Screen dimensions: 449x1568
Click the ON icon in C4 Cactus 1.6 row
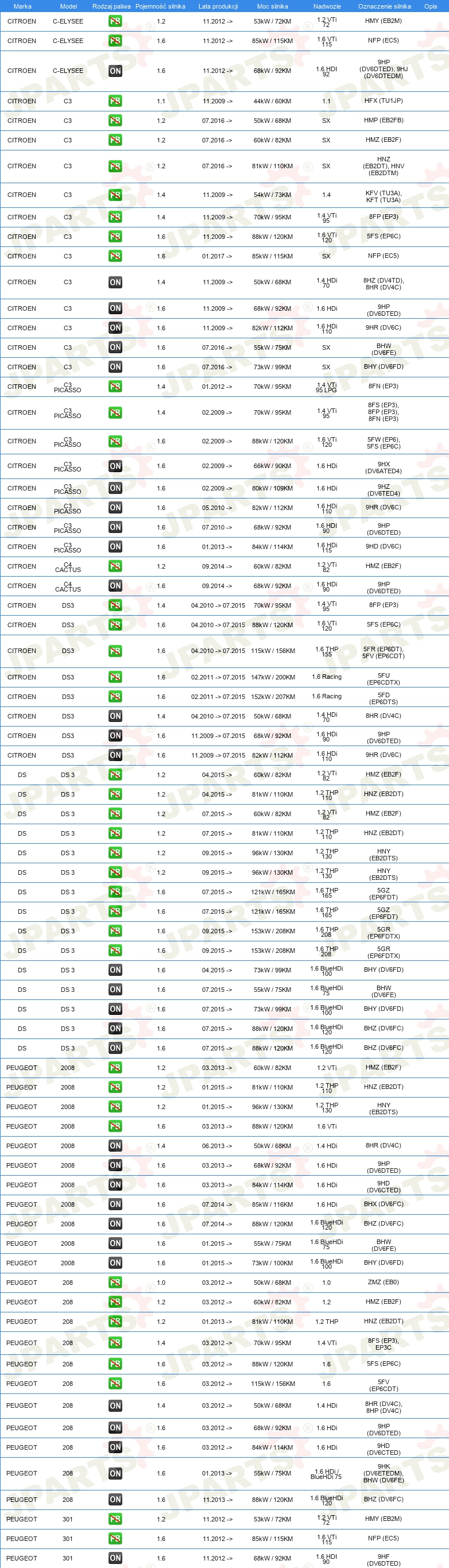115,586
